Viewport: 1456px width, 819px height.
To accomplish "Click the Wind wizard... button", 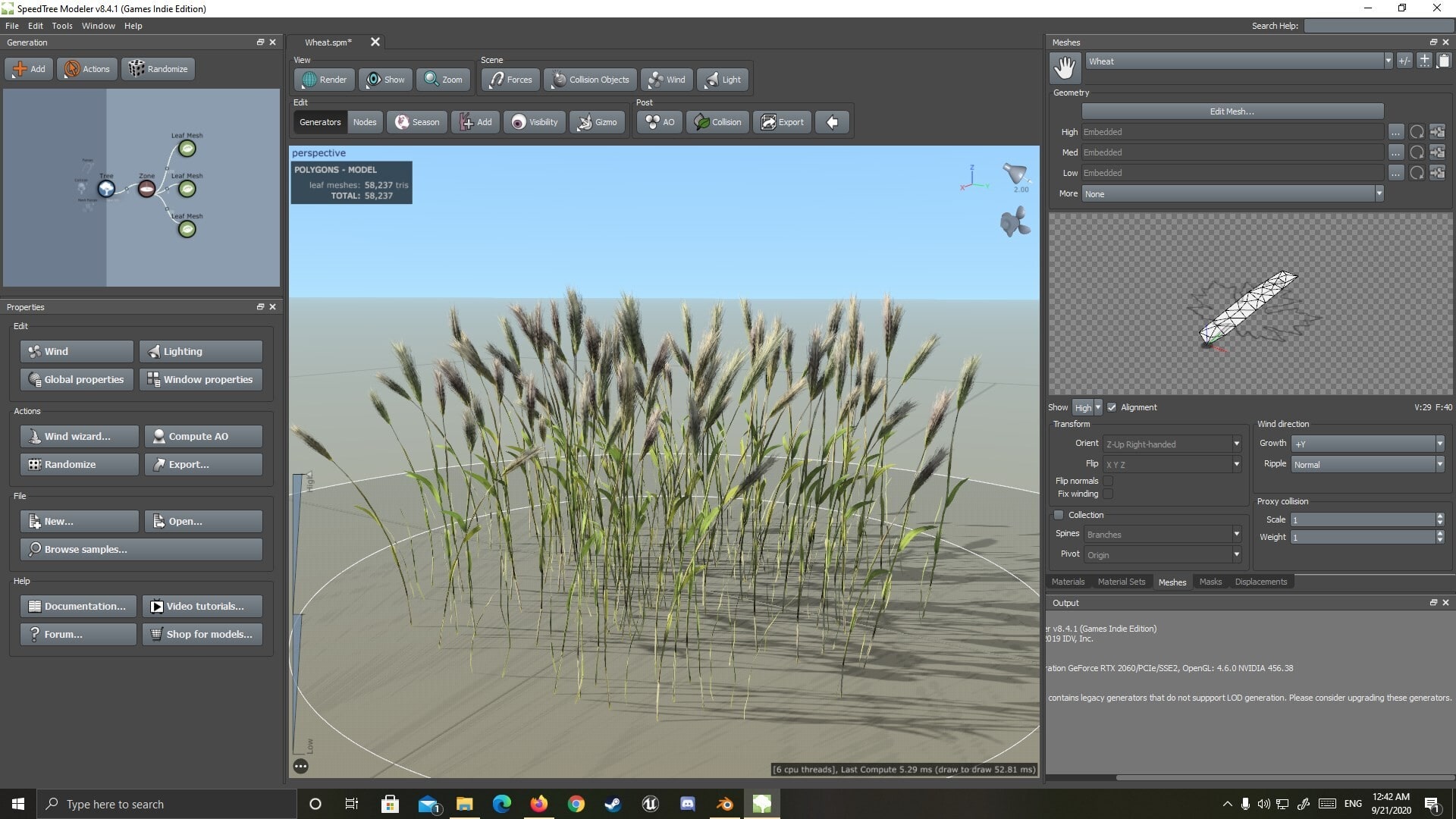I will (x=80, y=436).
